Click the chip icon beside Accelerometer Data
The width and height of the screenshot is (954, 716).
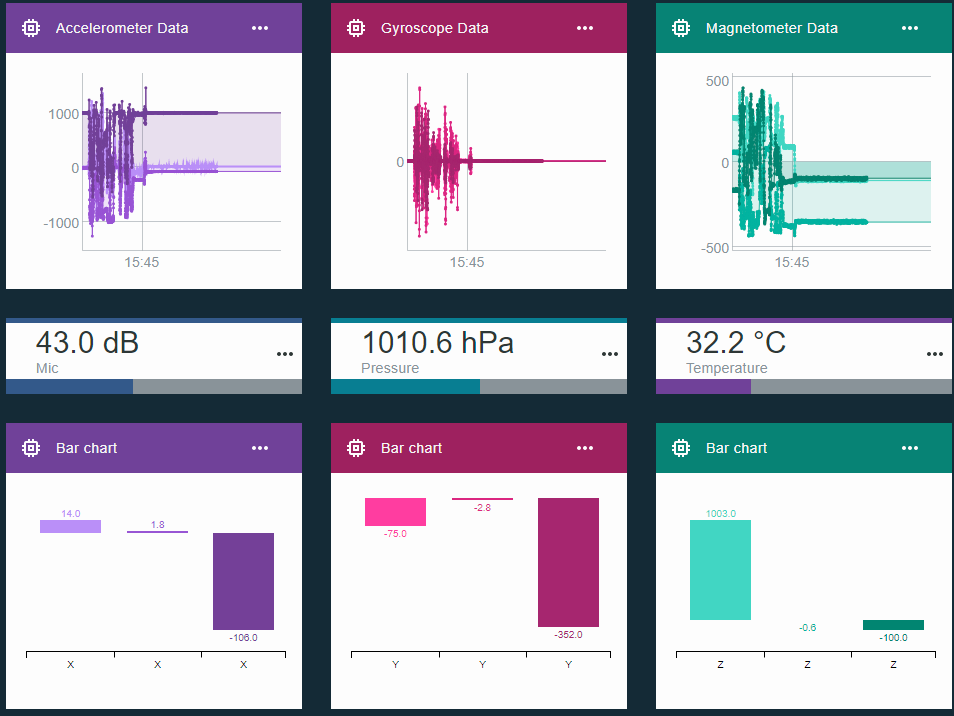31,28
